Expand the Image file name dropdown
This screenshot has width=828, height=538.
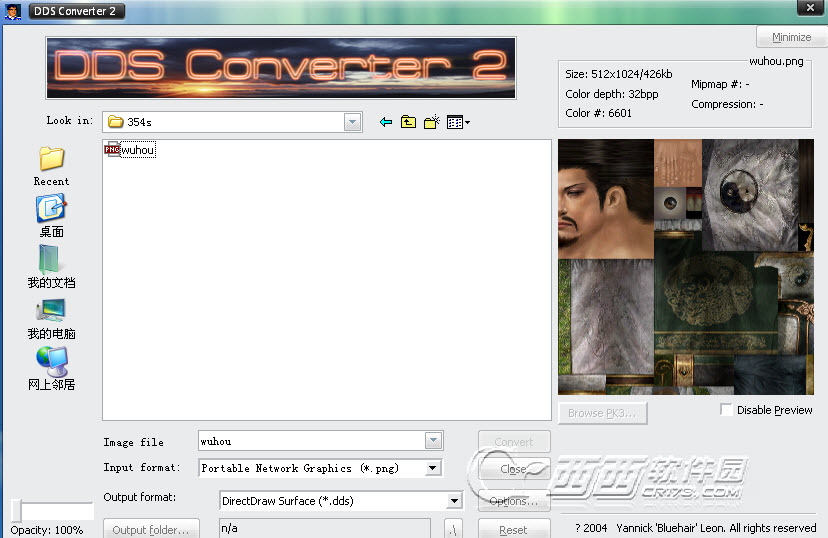point(433,440)
